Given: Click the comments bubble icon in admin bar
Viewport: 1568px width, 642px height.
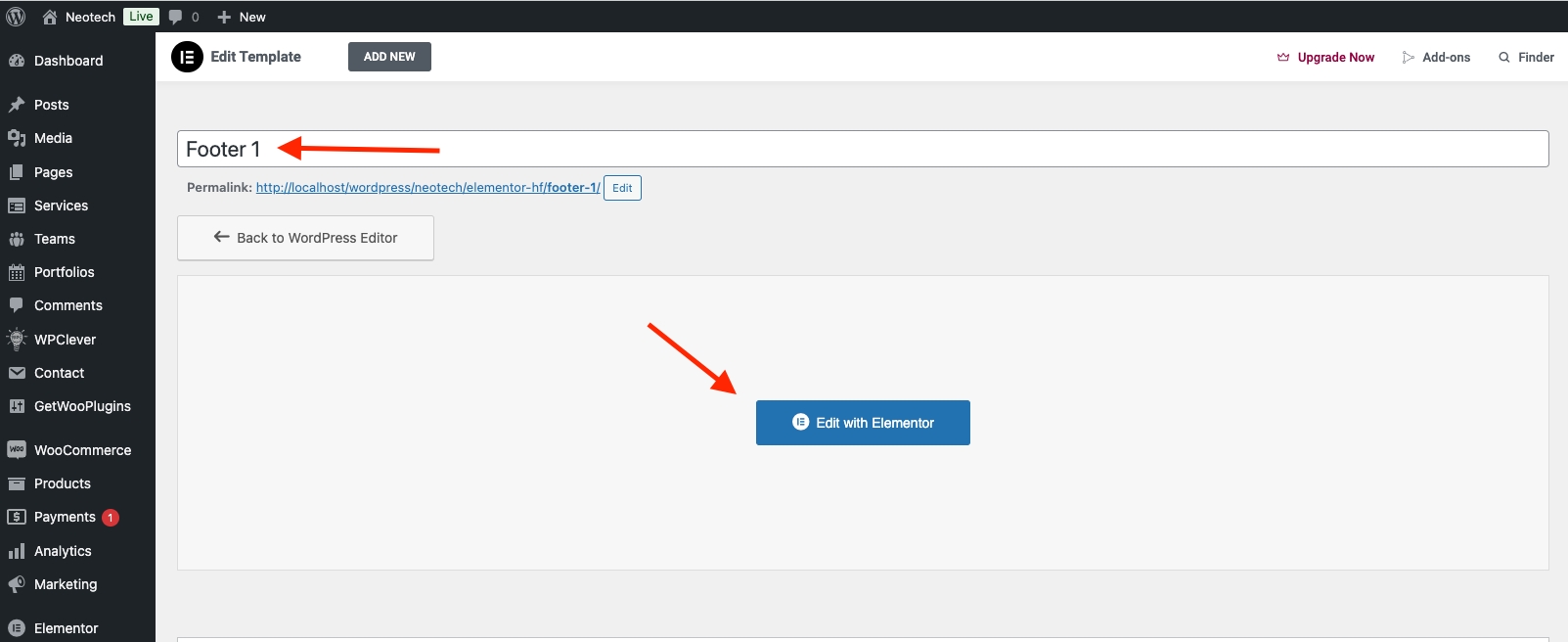Looking at the screenshot, I should (176, 17).
